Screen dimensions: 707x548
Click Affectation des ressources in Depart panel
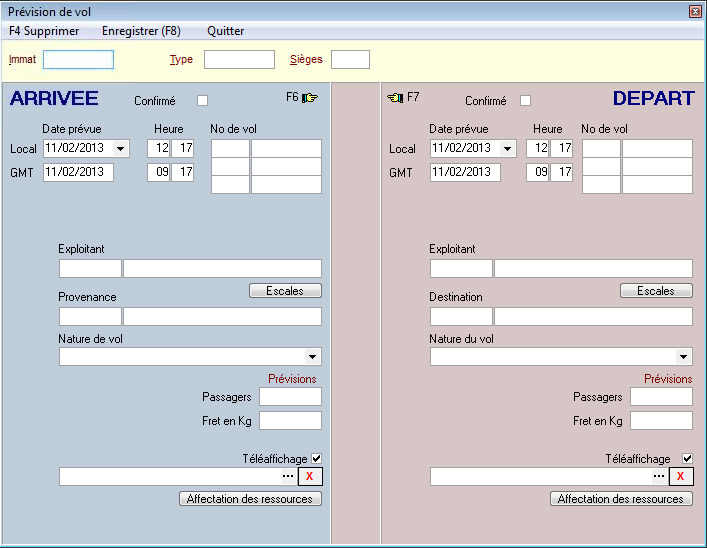tap(621, 498)
